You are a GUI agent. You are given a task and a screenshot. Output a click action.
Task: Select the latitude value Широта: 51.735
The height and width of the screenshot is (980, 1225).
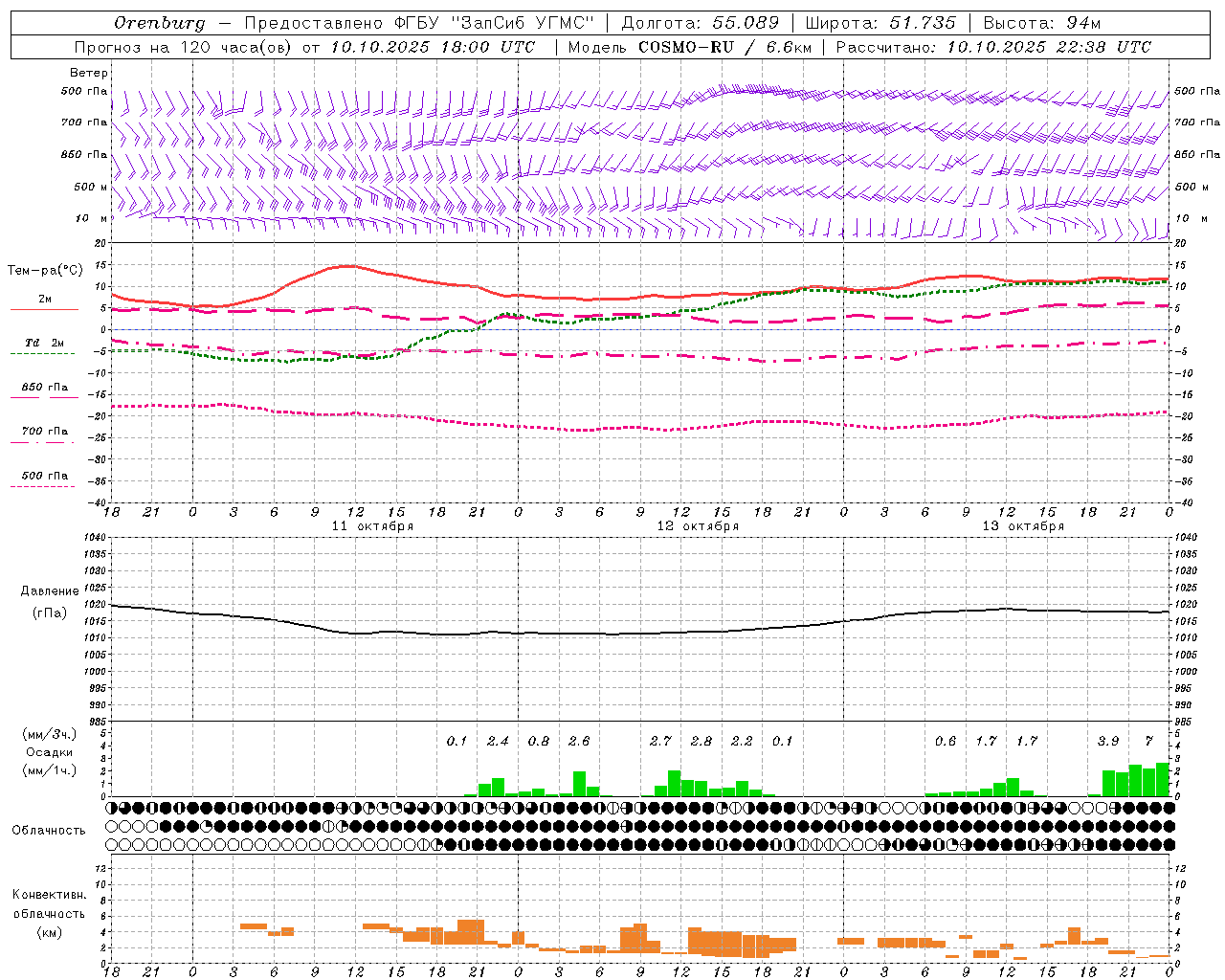click(x=880, y=23)
